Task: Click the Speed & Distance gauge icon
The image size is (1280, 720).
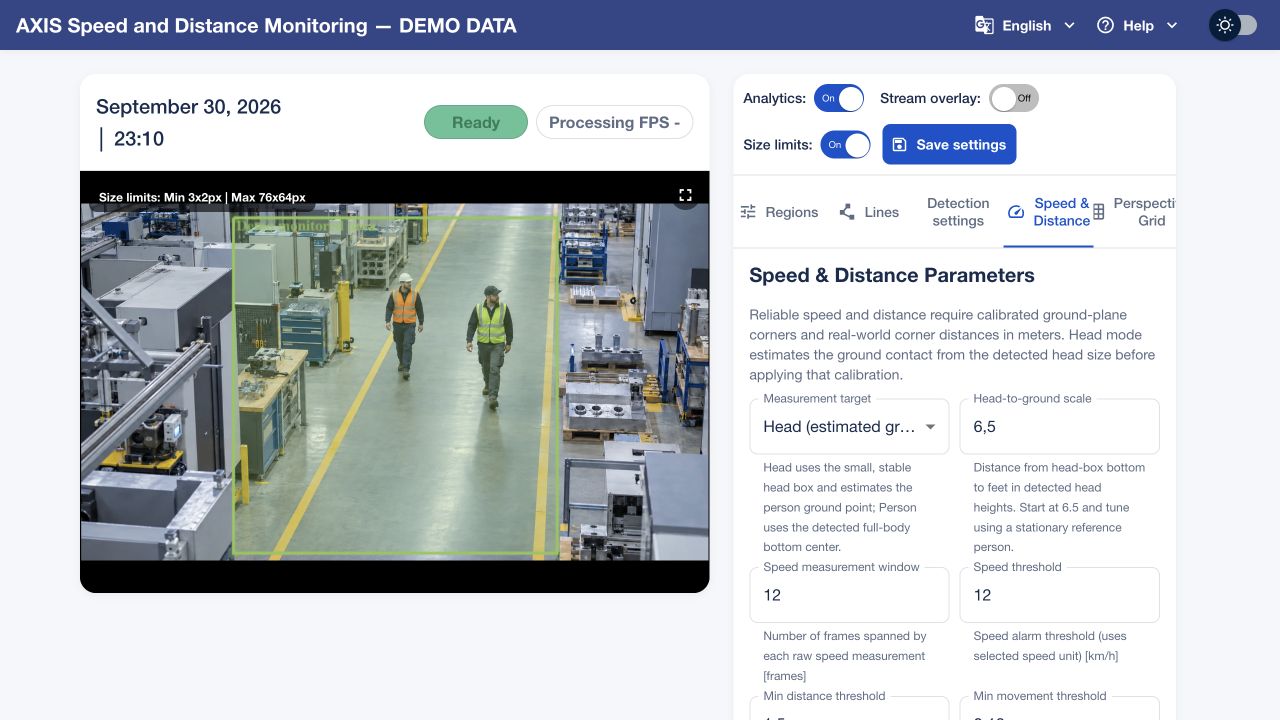Action: pos(1016,212)
